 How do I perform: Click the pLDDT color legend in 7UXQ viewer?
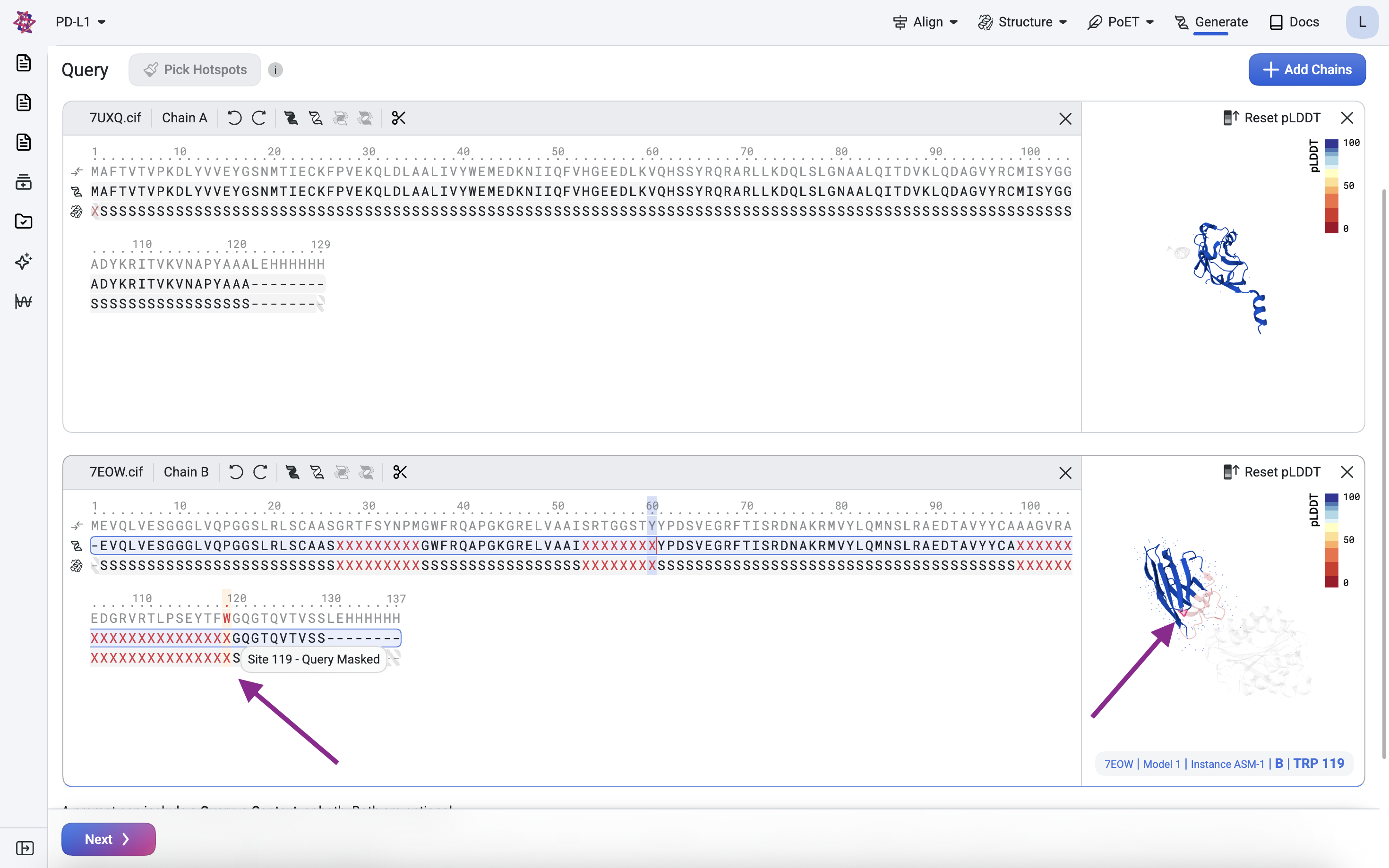click(x=1332, y=186)
